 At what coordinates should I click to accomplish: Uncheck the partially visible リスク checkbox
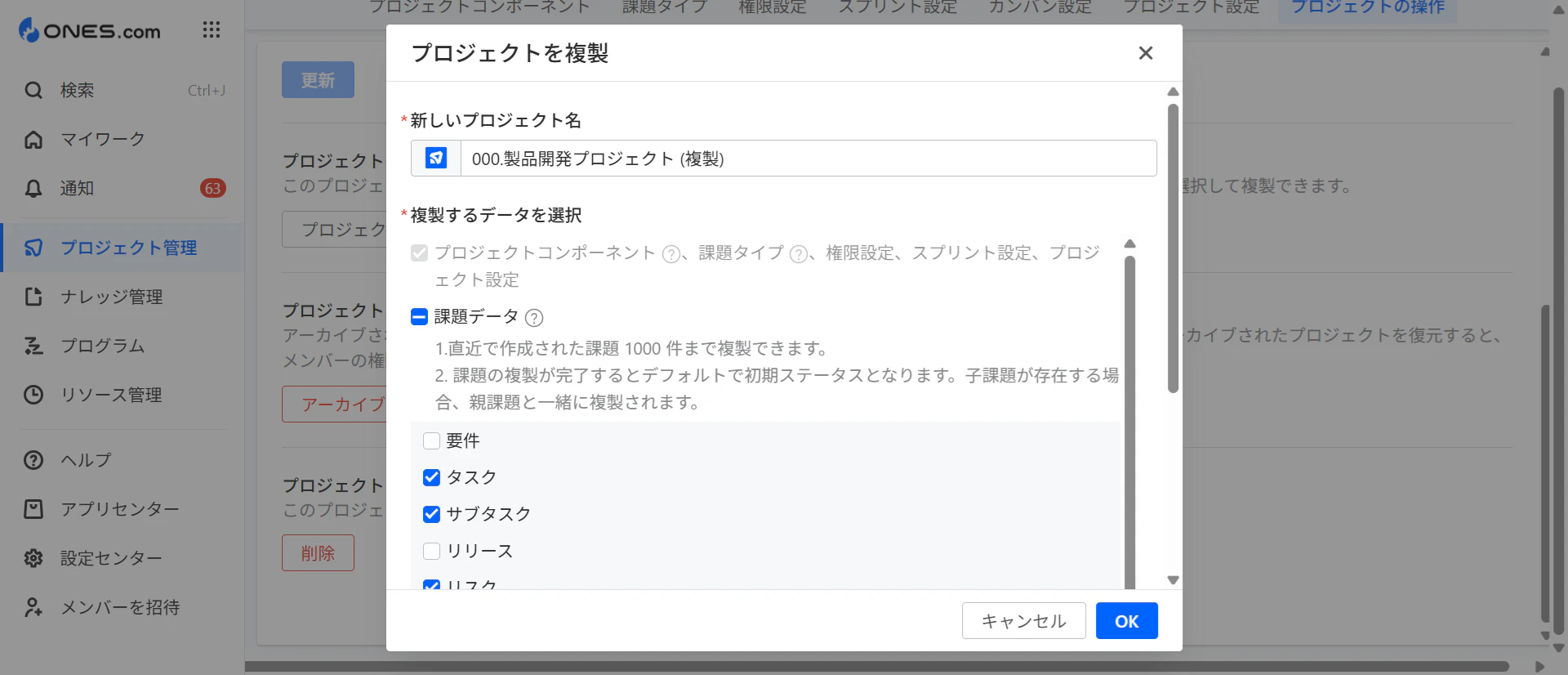pos(431,585)
